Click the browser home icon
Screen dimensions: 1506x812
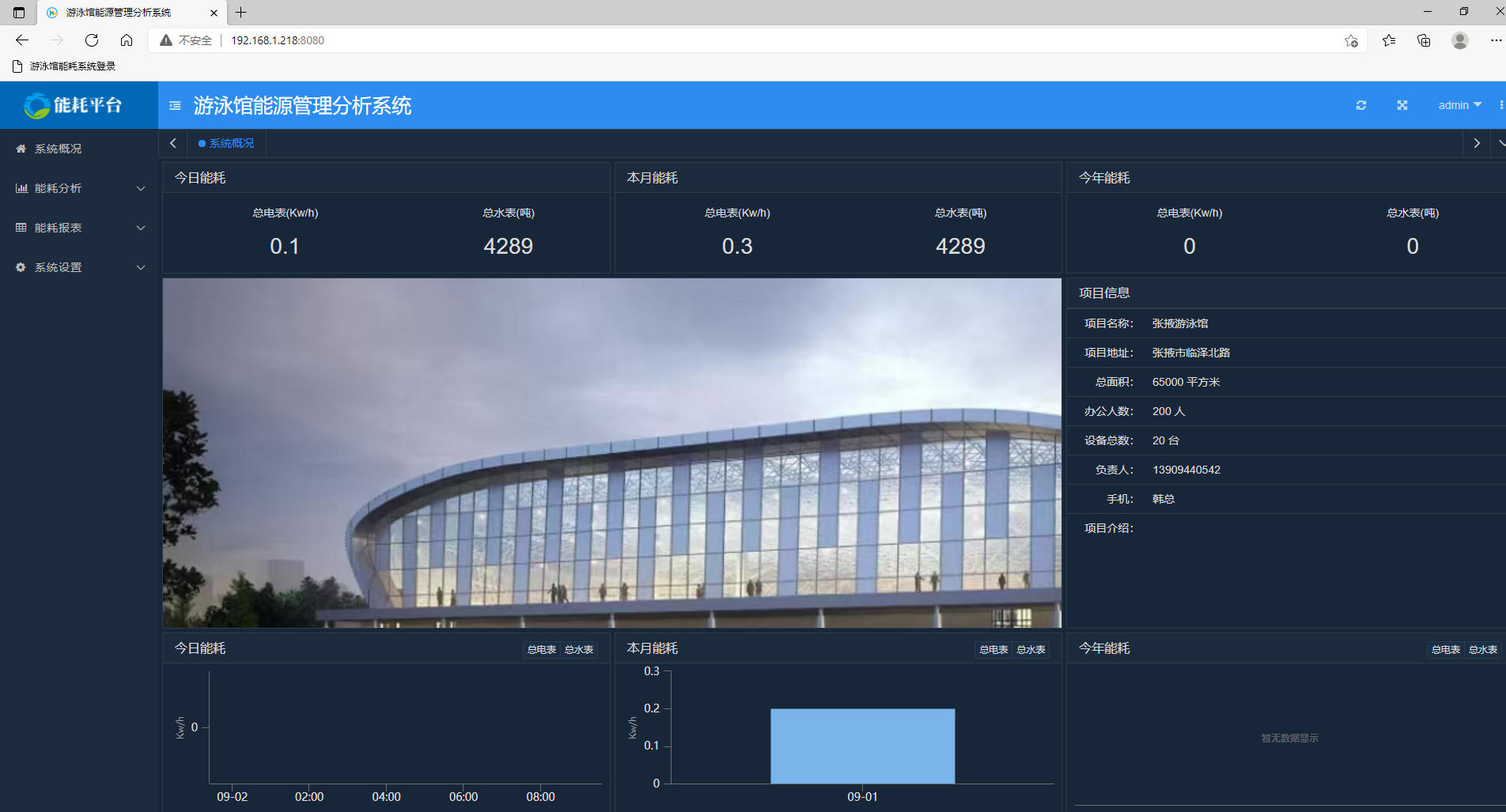tap(127, 40)
